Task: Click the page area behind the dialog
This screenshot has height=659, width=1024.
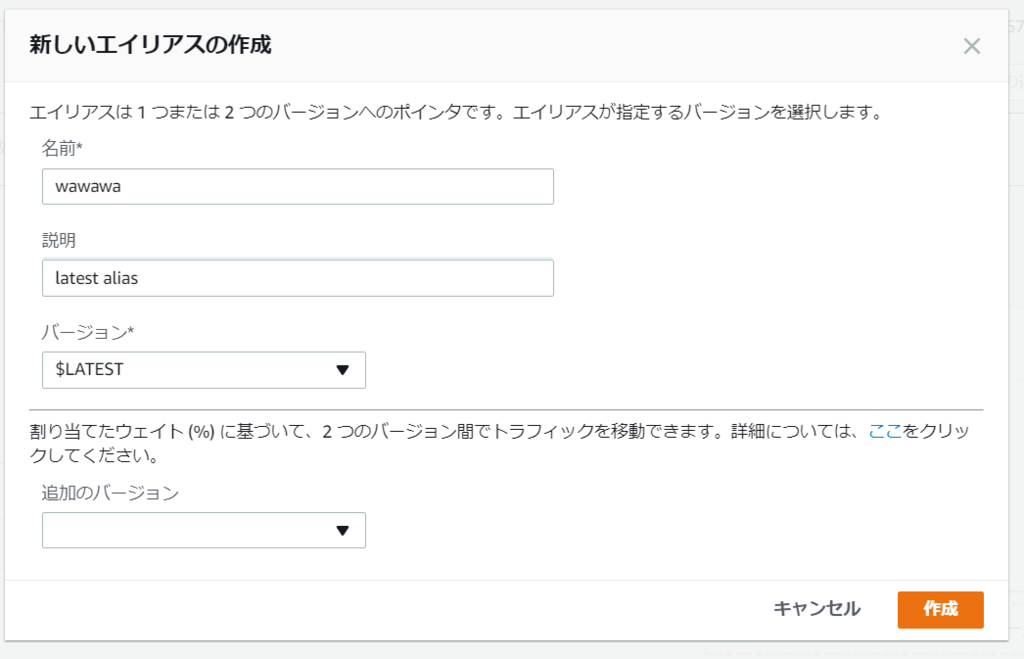Action: (1013, 330)
